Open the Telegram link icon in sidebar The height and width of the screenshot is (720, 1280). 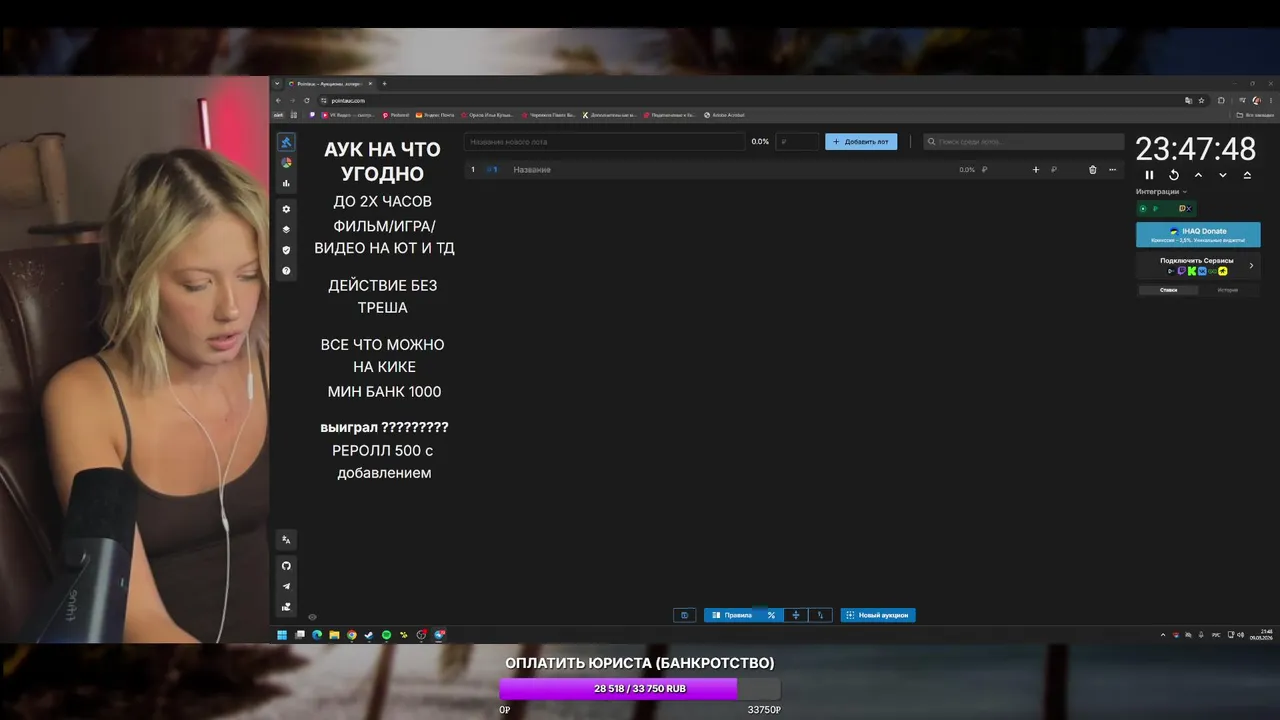[x=286, y=586]
